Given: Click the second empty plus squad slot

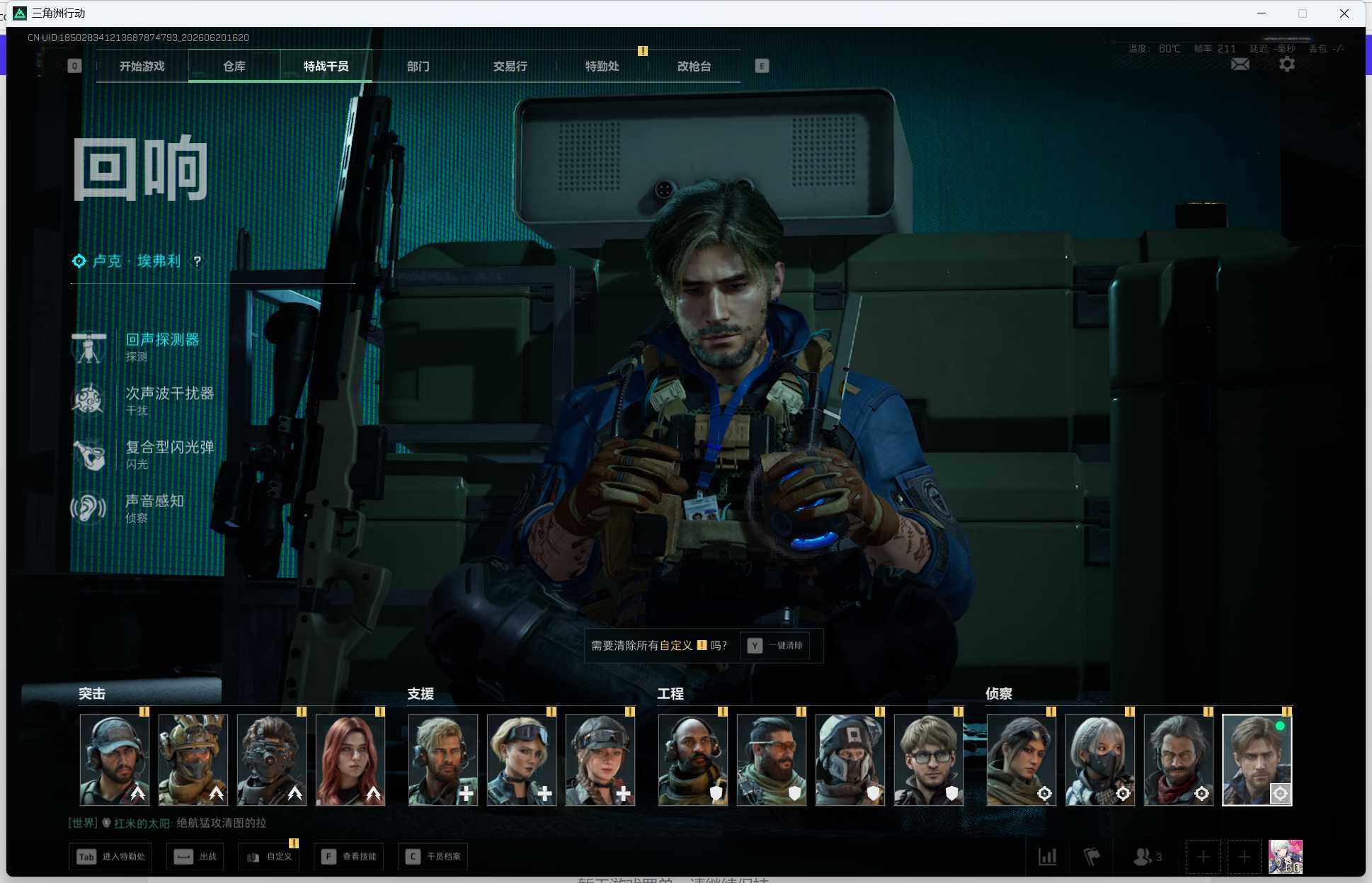Looking at the screenshot, I should 1244,857.
